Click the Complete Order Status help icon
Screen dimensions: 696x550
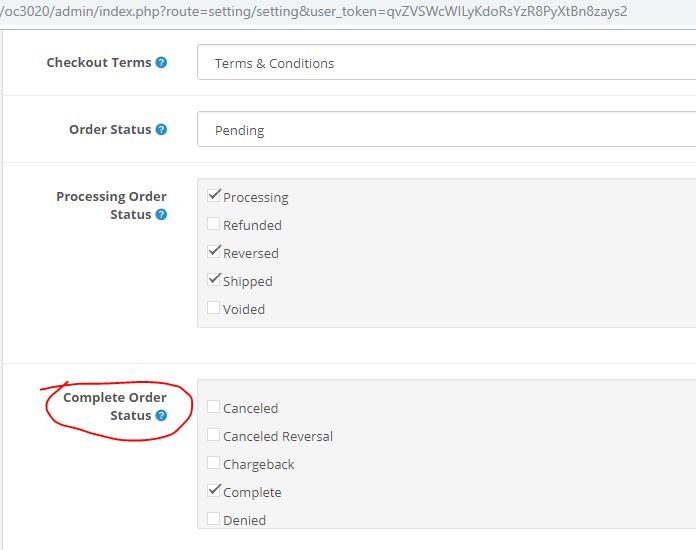[161, 415]
